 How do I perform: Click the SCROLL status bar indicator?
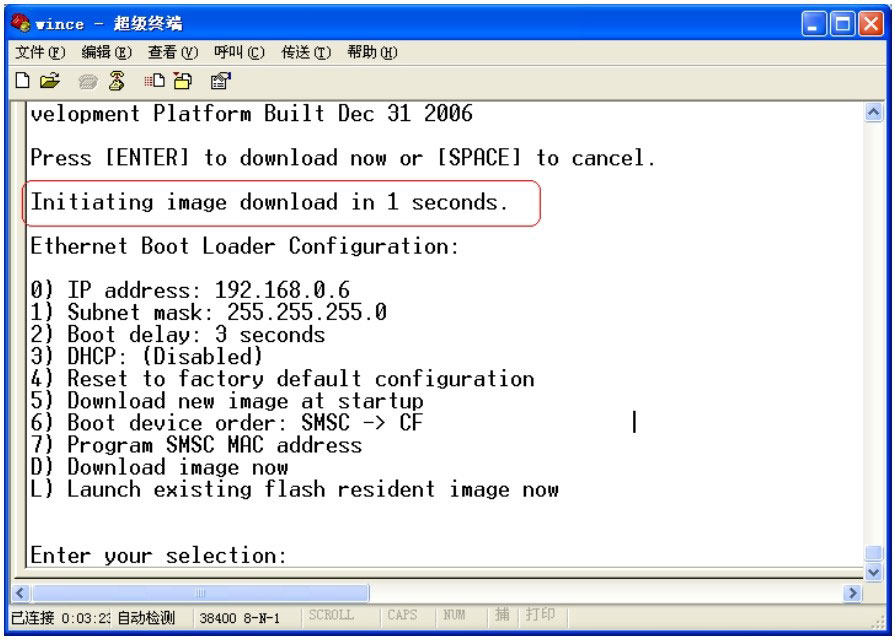(331, 615)
